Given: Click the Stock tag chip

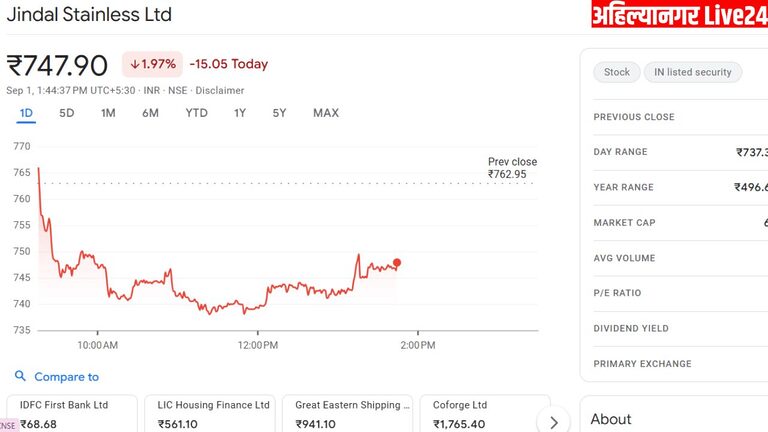Looking at the screenshot, I should point(617,72).
